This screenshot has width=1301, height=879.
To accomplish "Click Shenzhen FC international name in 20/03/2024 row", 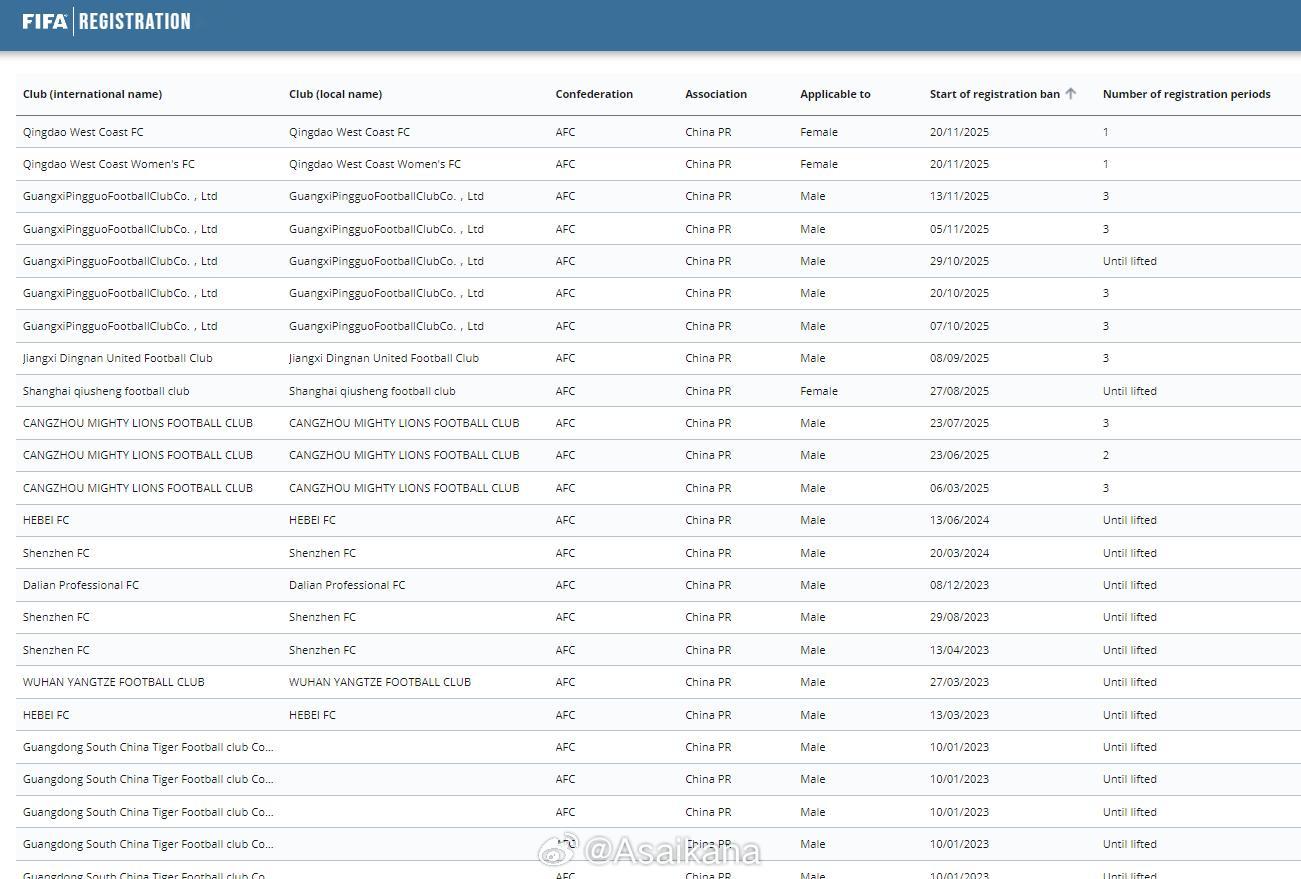I will (x=56, y=553).
